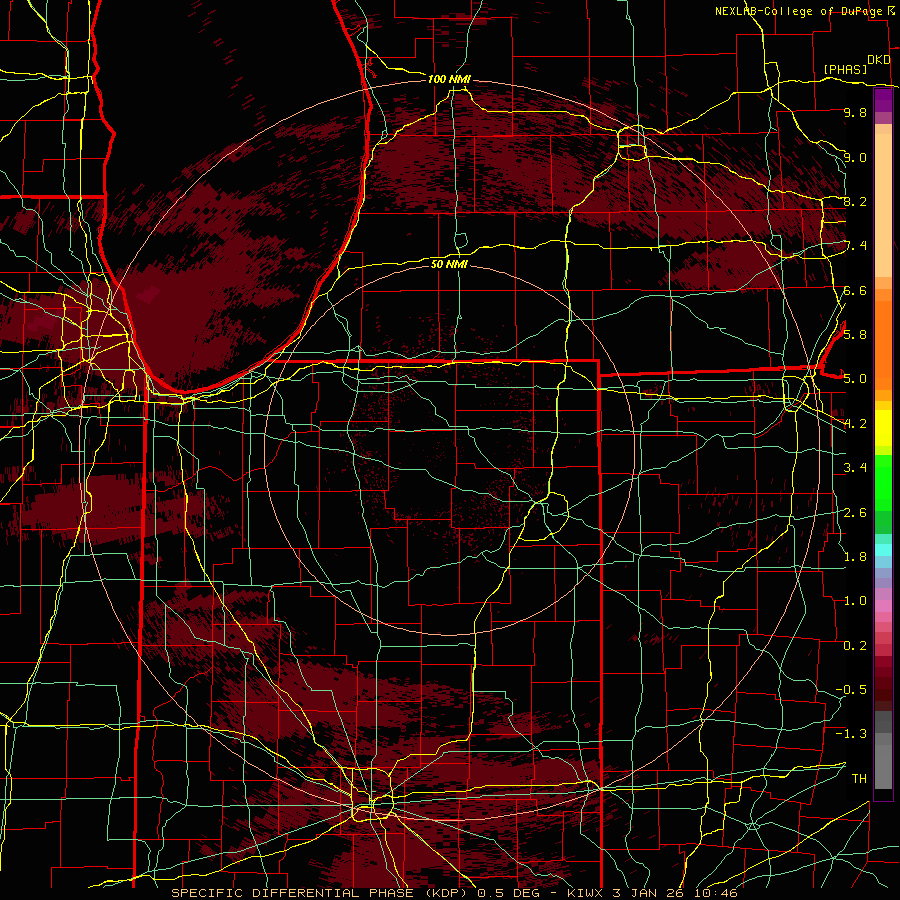The height and width of the screenshot is (900, 900).
Task: Click the 8.2 scale value
Action: pyautogui.click(x=855, y=201)
